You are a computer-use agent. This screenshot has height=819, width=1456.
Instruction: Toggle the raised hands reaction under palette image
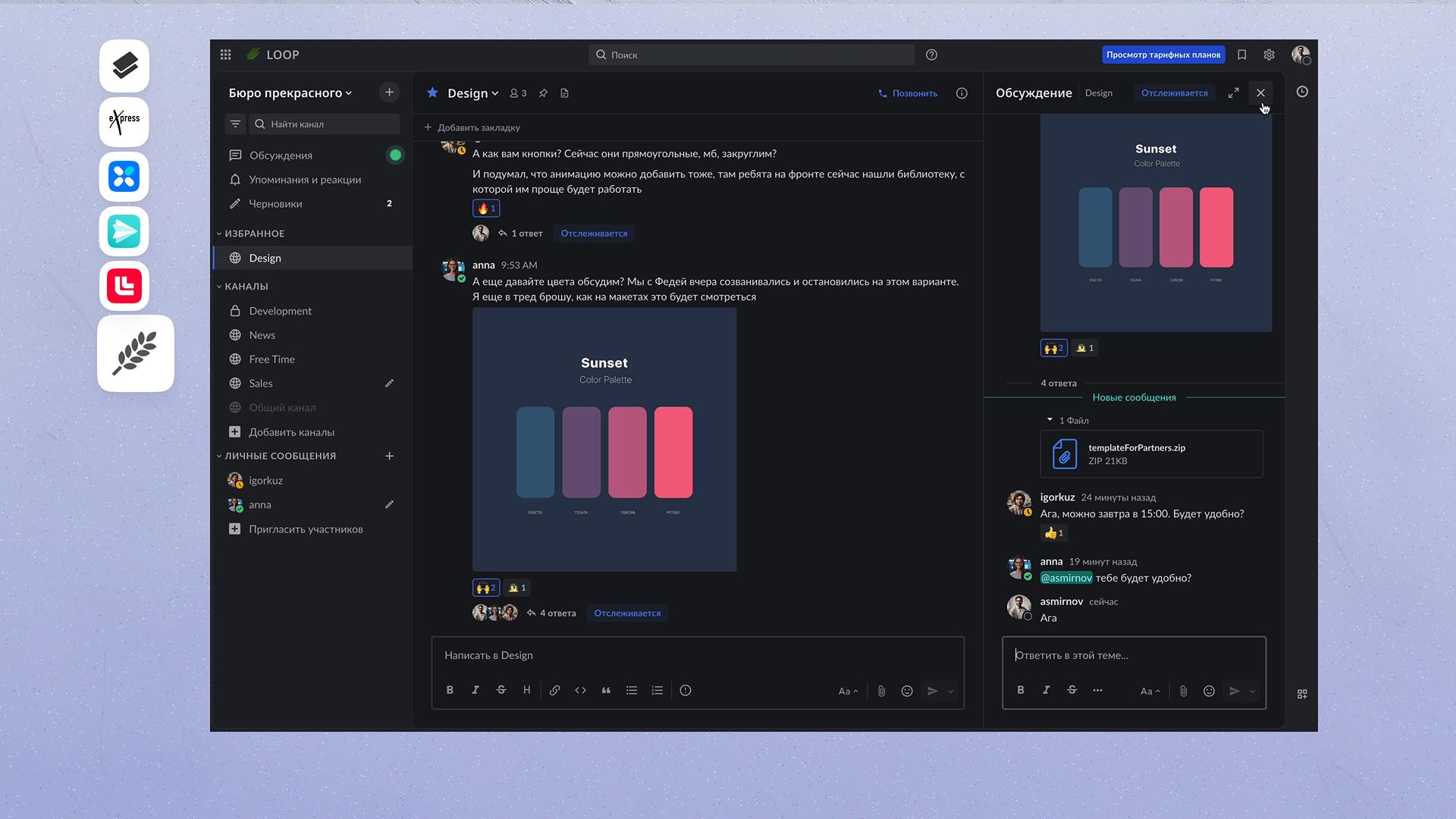tap(486, 588)
